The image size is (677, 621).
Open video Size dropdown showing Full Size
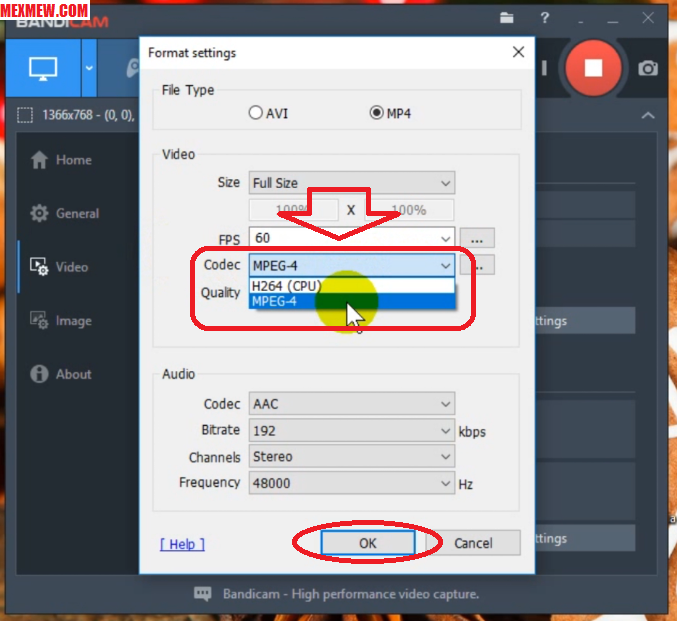[x=351, y=183]
